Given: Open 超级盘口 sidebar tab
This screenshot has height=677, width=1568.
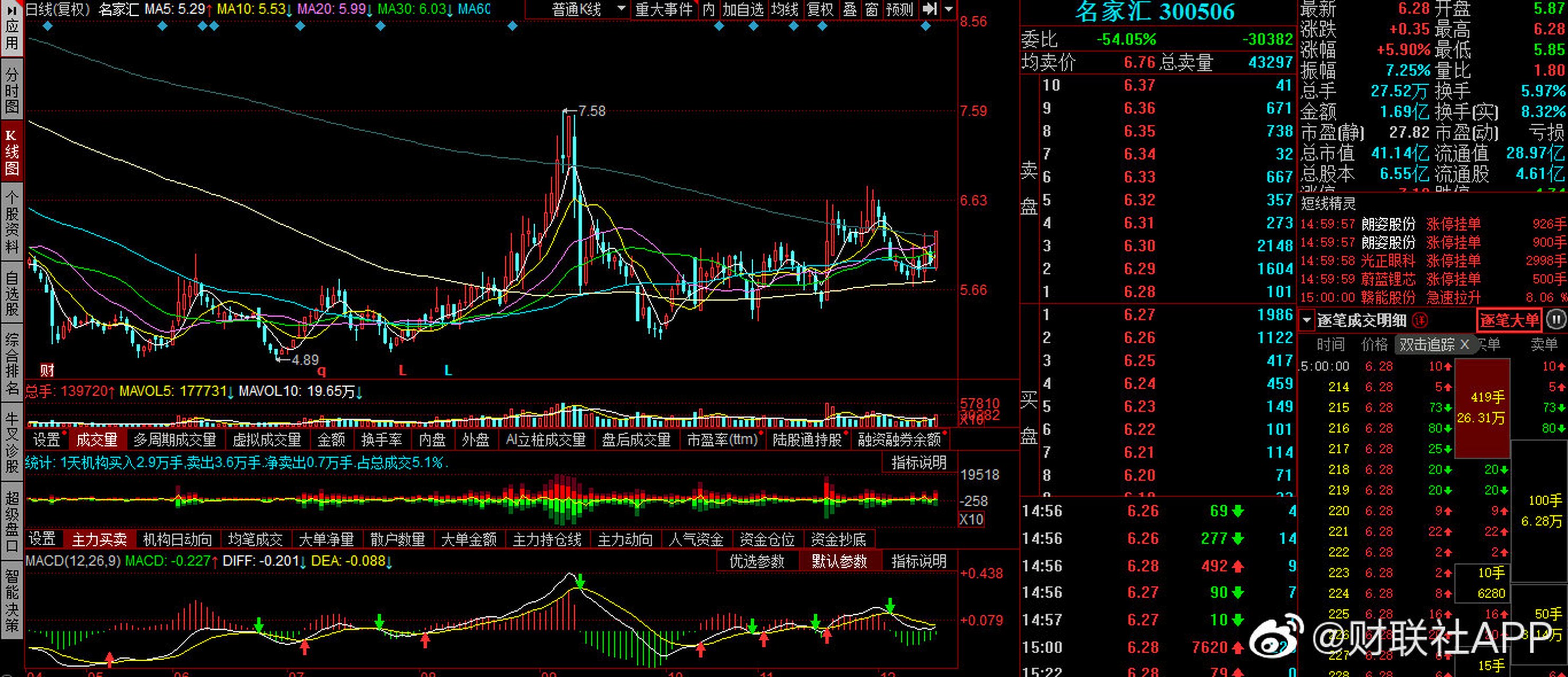Looking at the screenshot, I should pyautogui.click(x=12, y=521).
